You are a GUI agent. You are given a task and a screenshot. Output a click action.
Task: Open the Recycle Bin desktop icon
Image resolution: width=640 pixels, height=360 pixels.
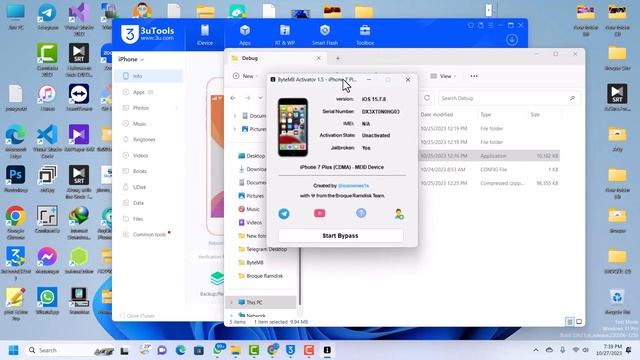tap(617, 301)
